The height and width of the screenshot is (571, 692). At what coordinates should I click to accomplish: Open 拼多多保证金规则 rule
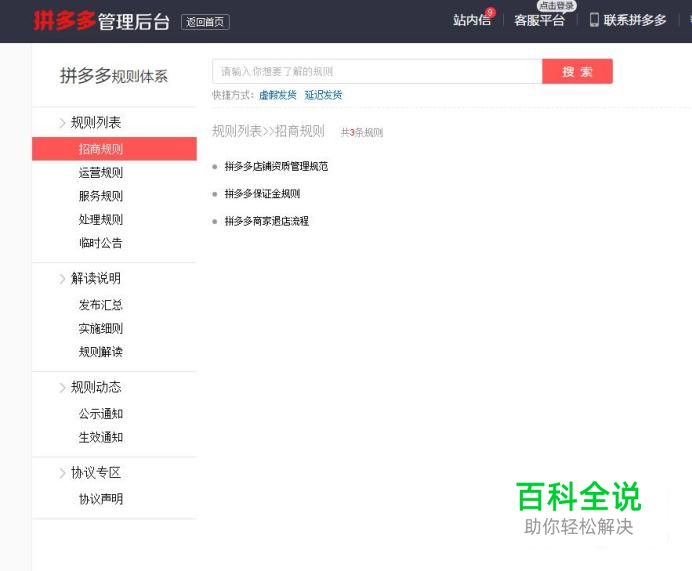tap(262, 194)
